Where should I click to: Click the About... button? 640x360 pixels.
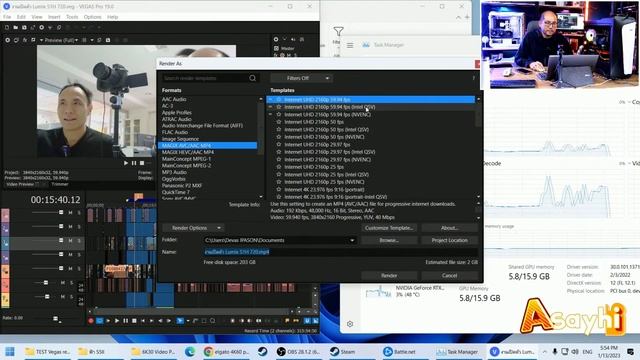449,228
